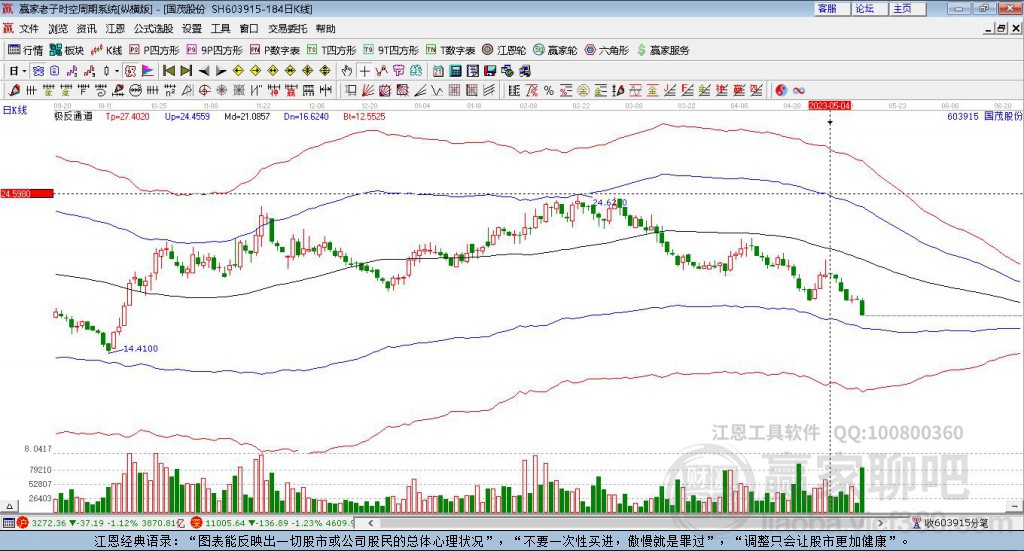Click the colorful flag icon

coord(148,71)
